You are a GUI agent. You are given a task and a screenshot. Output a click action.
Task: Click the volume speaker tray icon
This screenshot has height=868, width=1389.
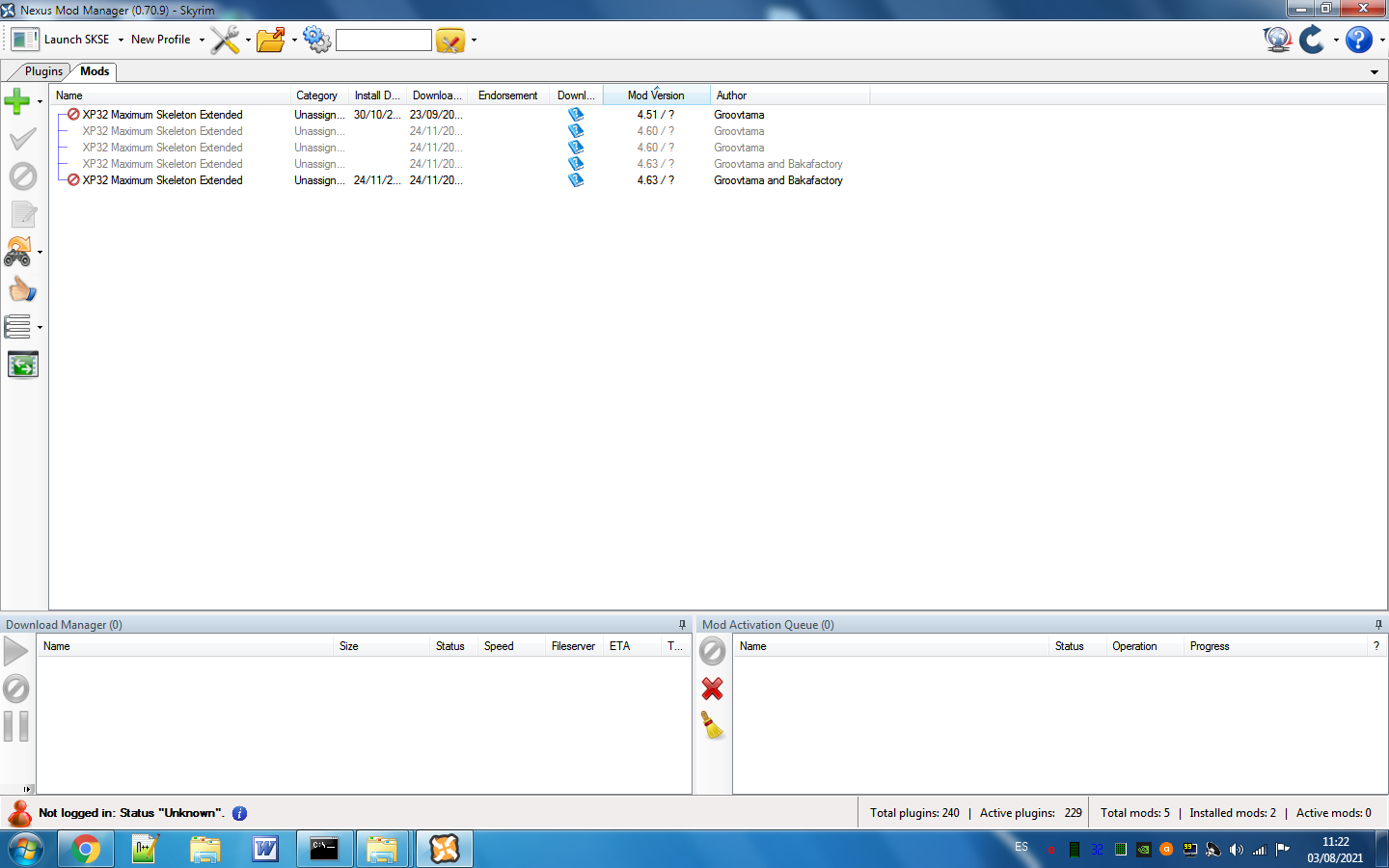point(1236,850)
